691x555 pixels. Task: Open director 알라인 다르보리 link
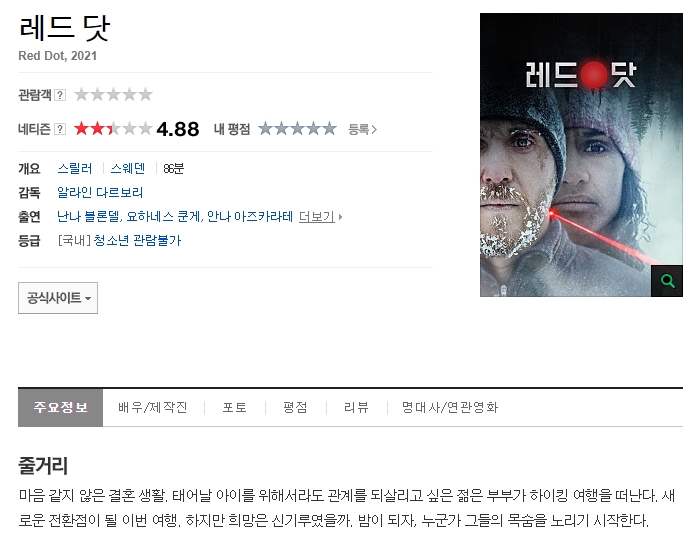(x=100, y=193)
